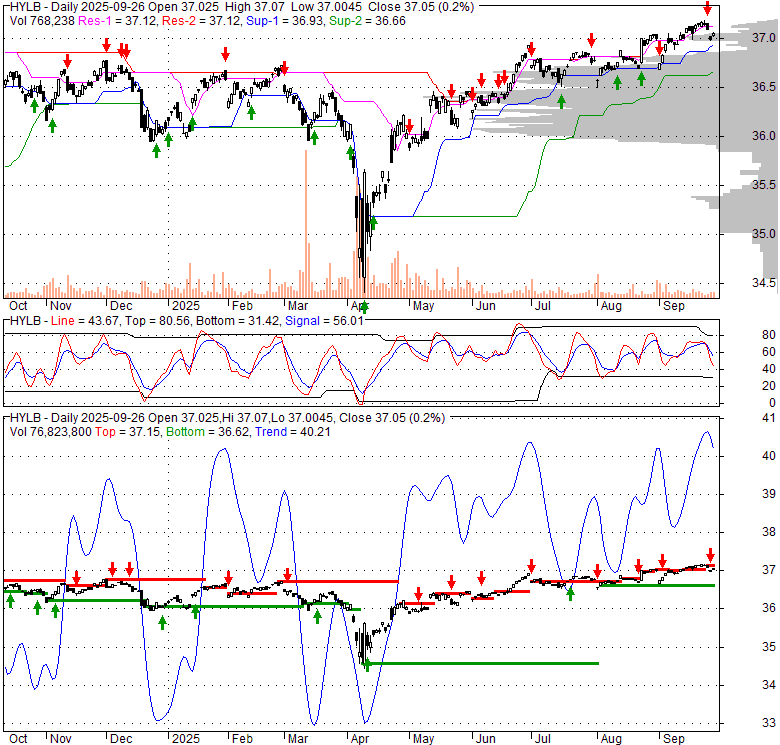Click the 41 label on bottom chart axis
This screenshot has width=780, height=745.
point(769,418)
